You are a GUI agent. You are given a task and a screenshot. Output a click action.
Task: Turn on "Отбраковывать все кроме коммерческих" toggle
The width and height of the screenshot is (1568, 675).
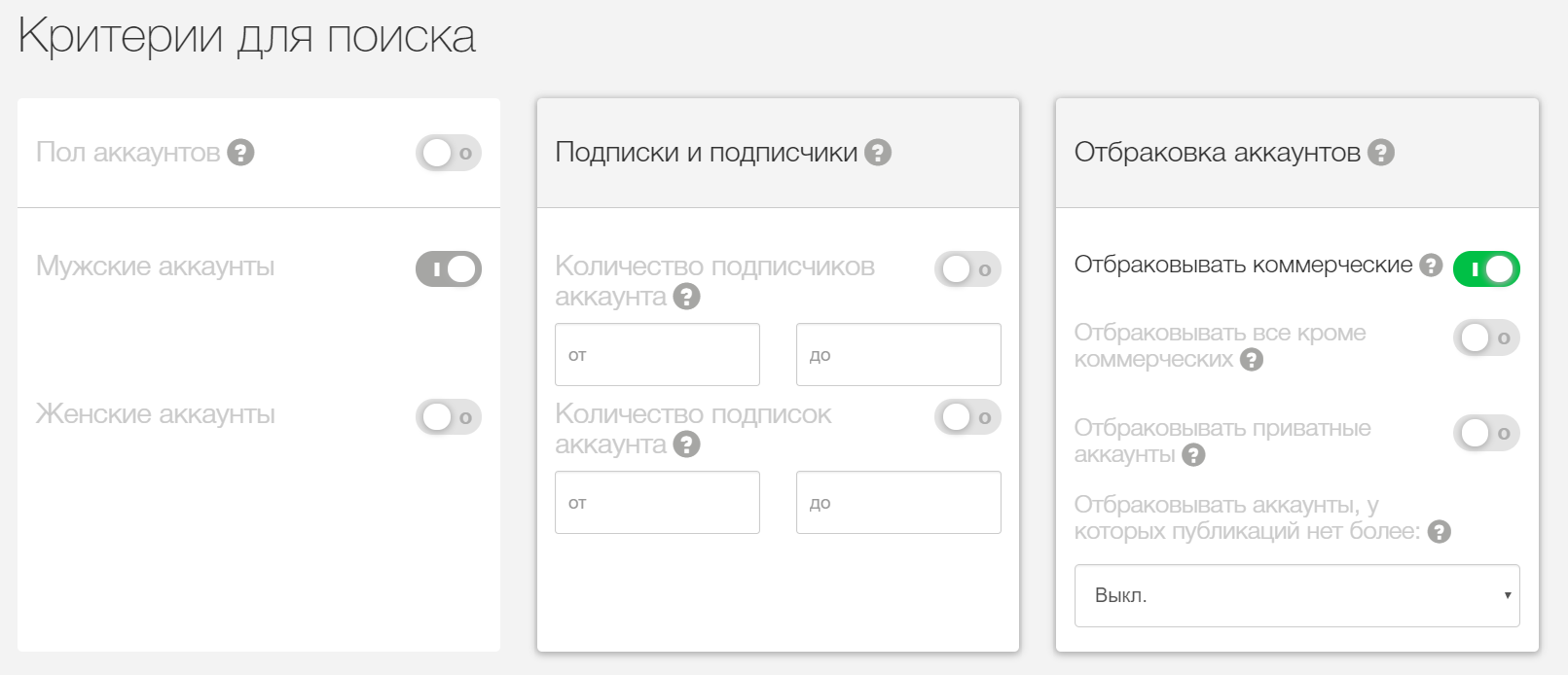point(1486,337)
